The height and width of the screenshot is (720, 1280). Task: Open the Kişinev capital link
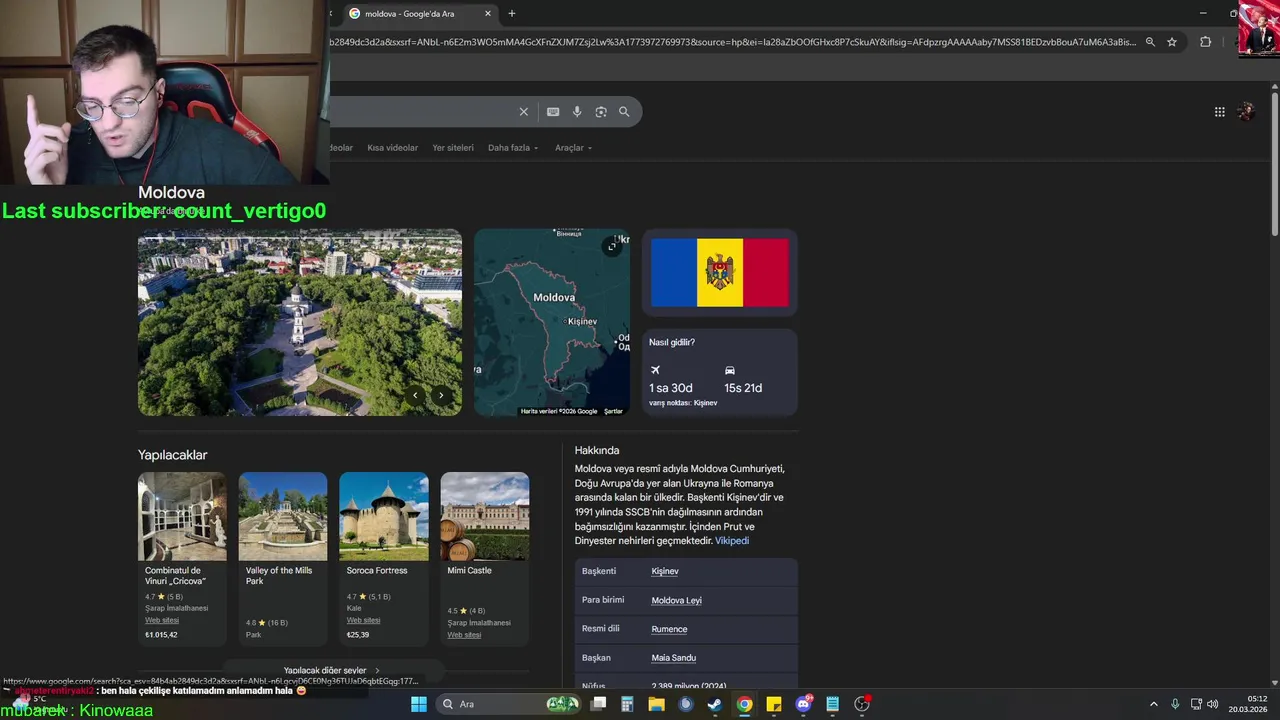(665, 571)
